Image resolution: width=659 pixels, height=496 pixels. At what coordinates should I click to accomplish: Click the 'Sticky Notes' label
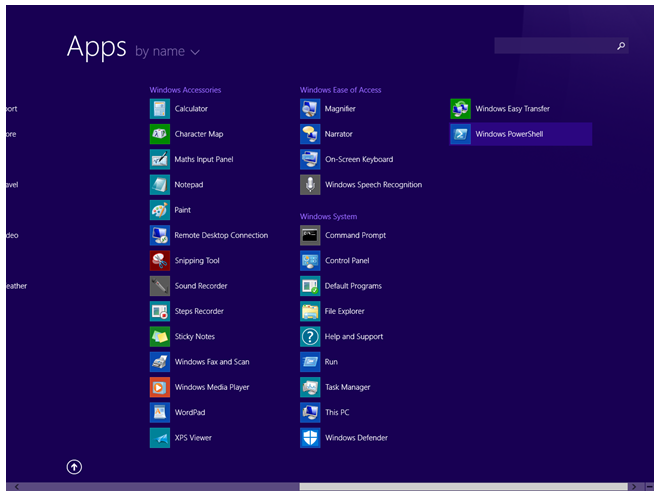click(195, 336)
